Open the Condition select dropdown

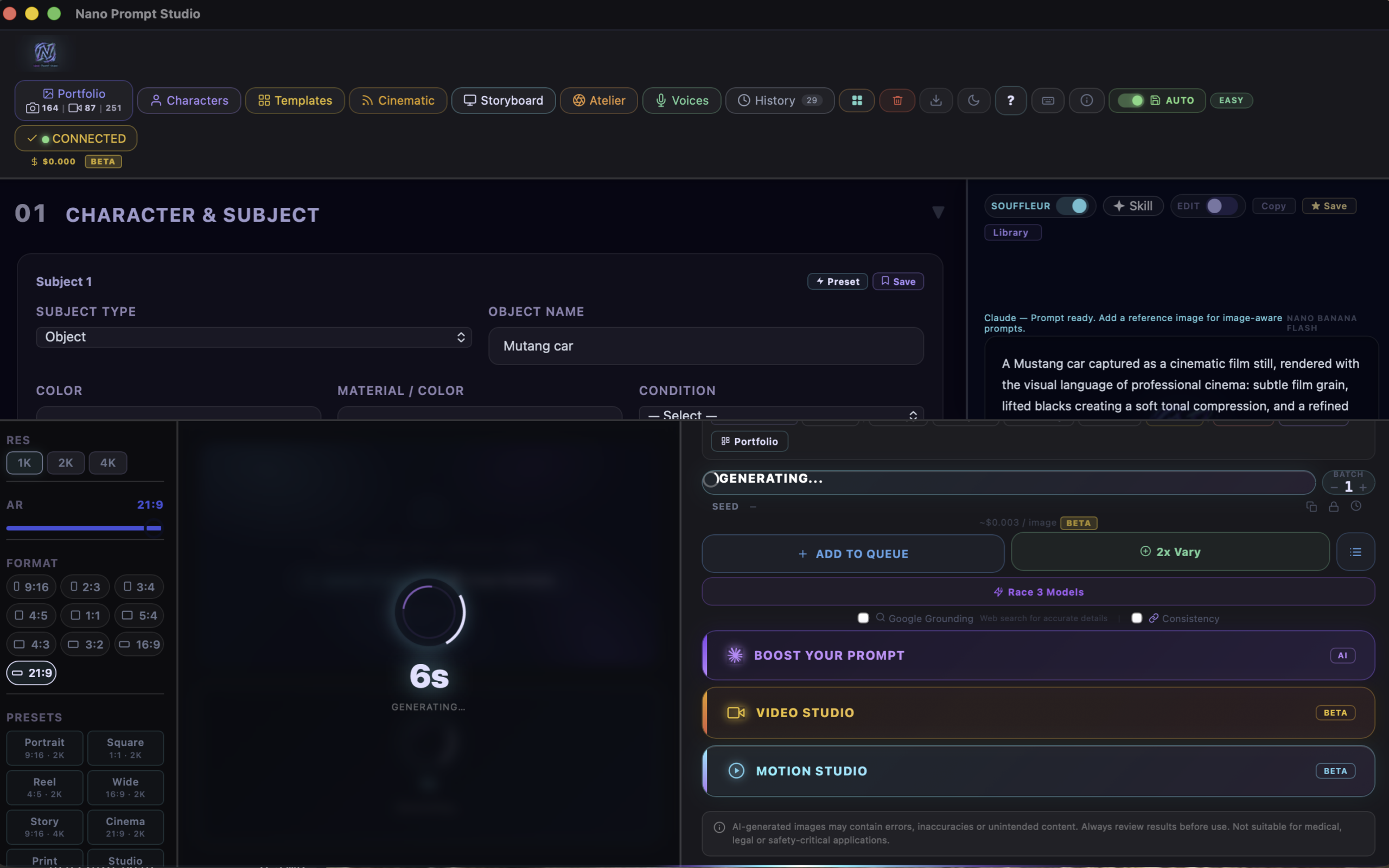point(781,414)
